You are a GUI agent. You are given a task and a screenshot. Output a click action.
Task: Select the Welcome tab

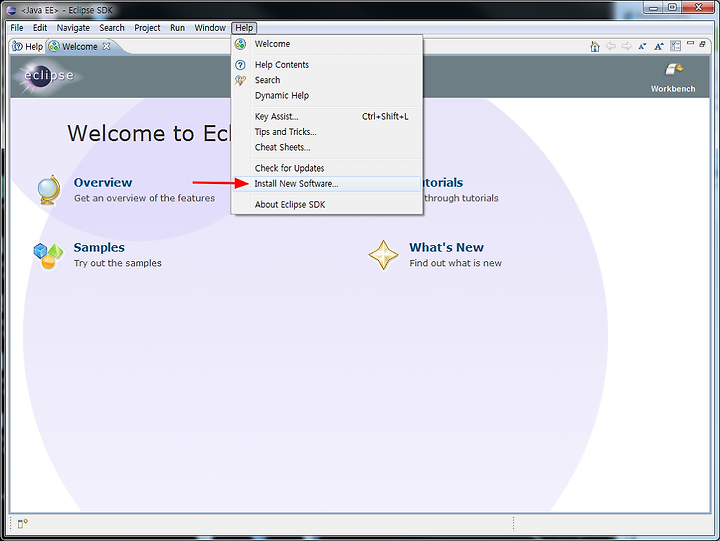pyautogui.click(x=79, y=46)
